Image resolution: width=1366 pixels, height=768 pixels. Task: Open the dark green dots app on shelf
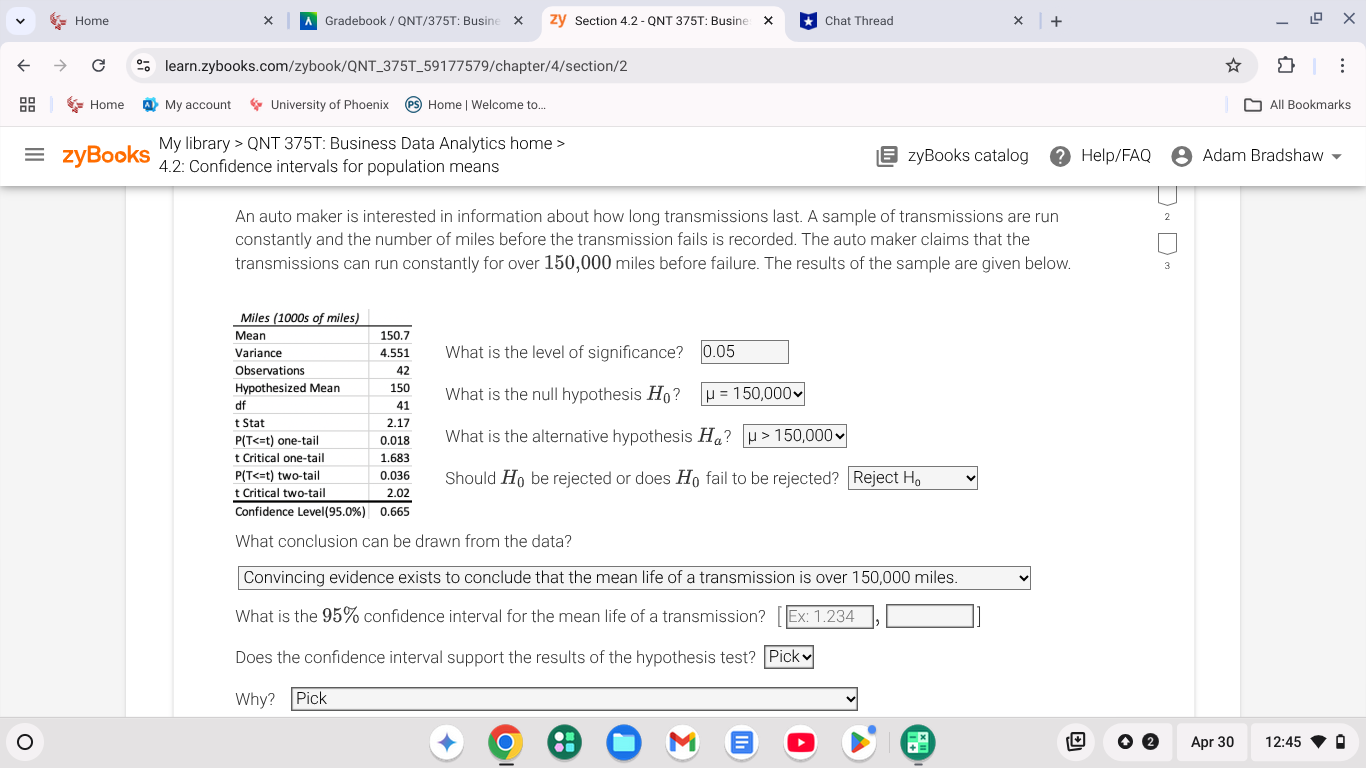point(565,742)
